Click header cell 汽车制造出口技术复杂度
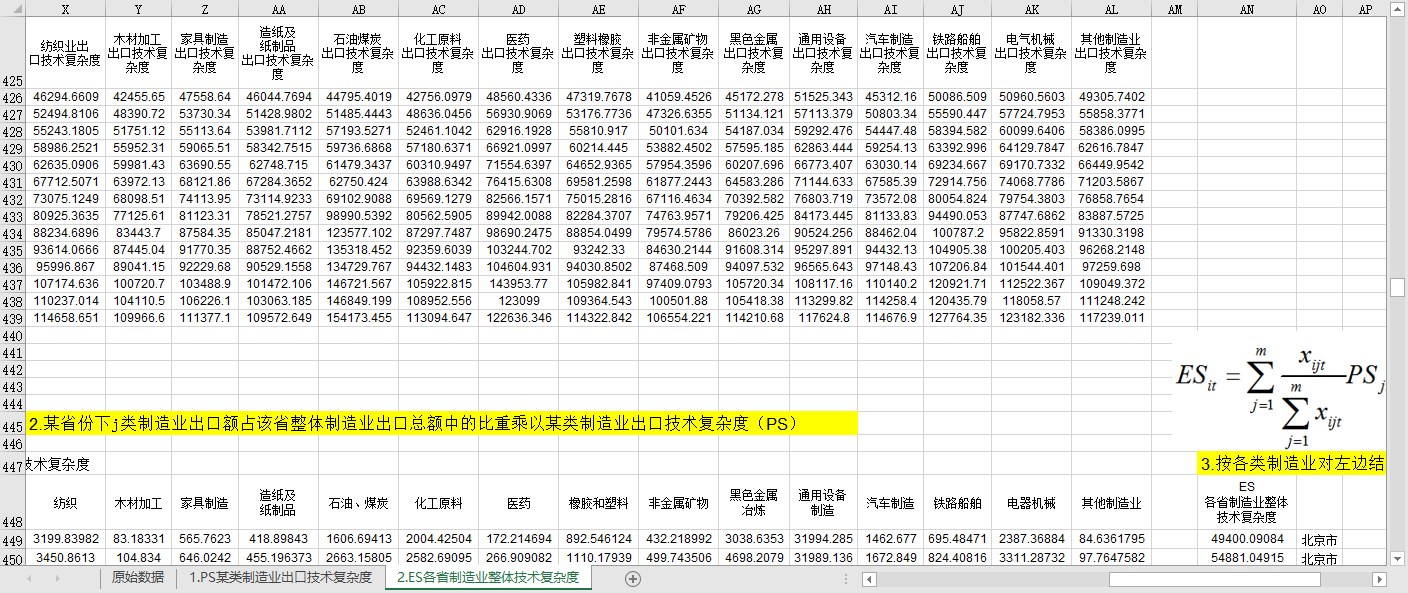 point(889,53)
